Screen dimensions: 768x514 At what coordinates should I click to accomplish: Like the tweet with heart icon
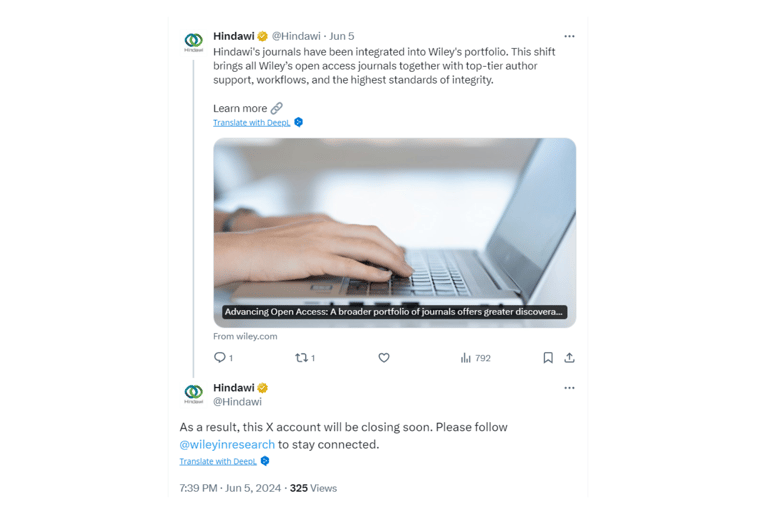tap(384, 358)
